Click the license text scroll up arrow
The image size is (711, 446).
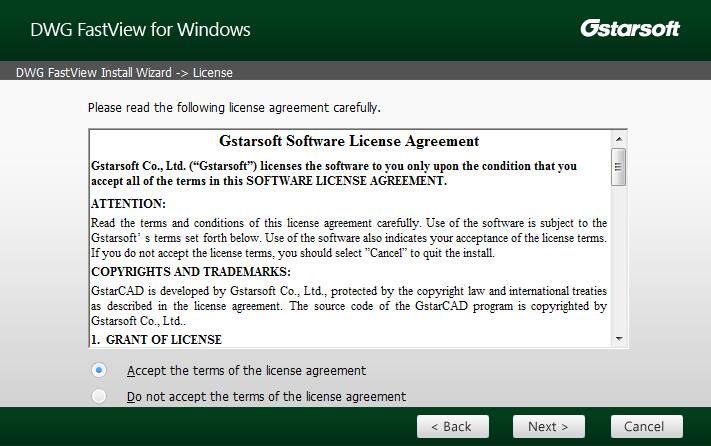[x=619, y=139]
